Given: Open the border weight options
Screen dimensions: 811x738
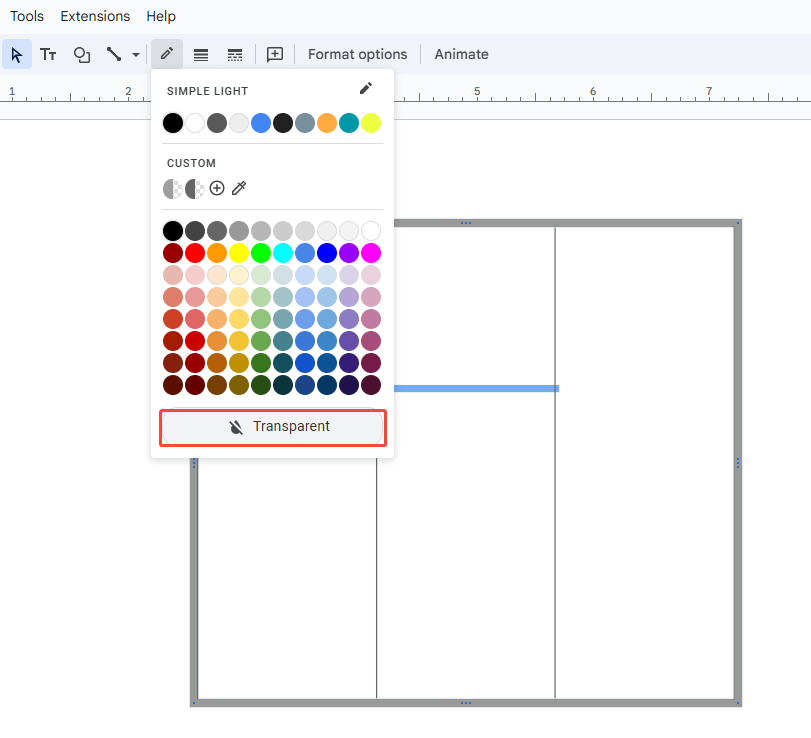Looking at the screenshot, I should (x=201, y=54).
